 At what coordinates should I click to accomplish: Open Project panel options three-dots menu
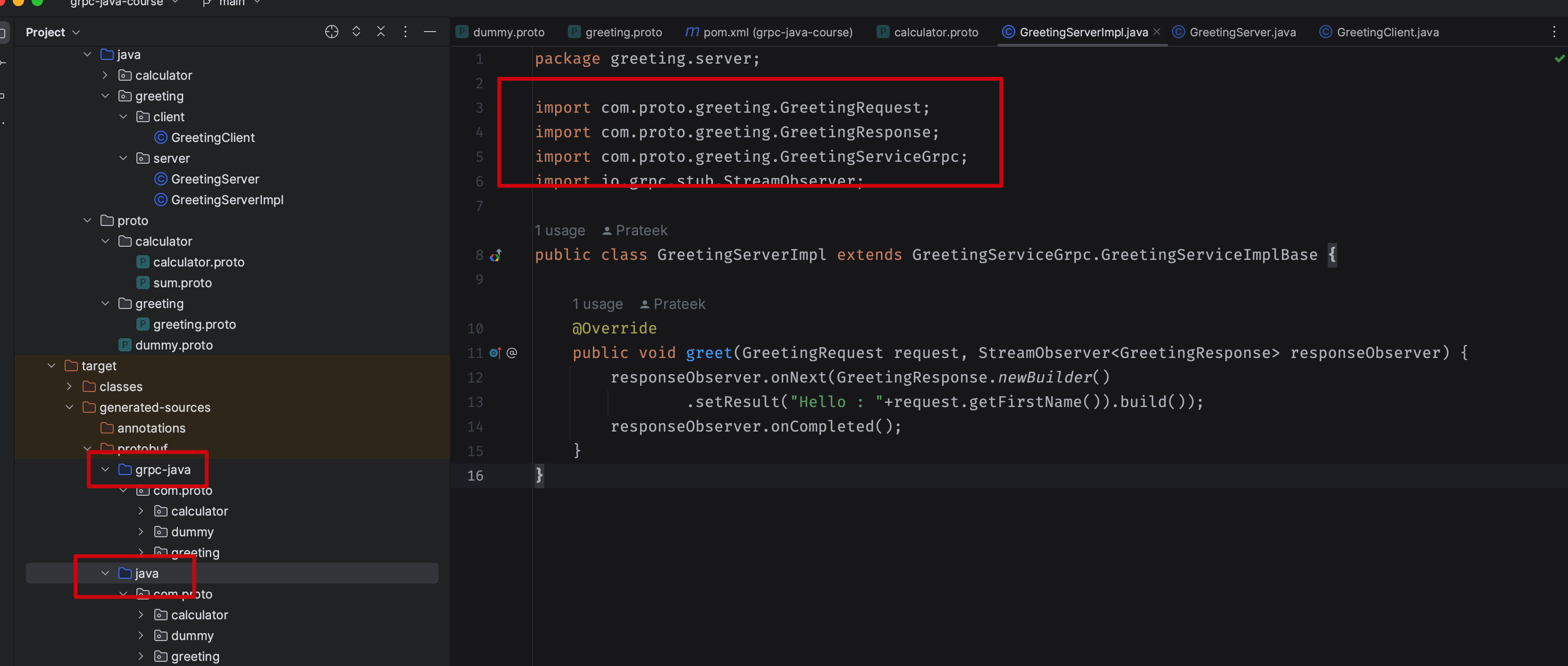(405, 32)
